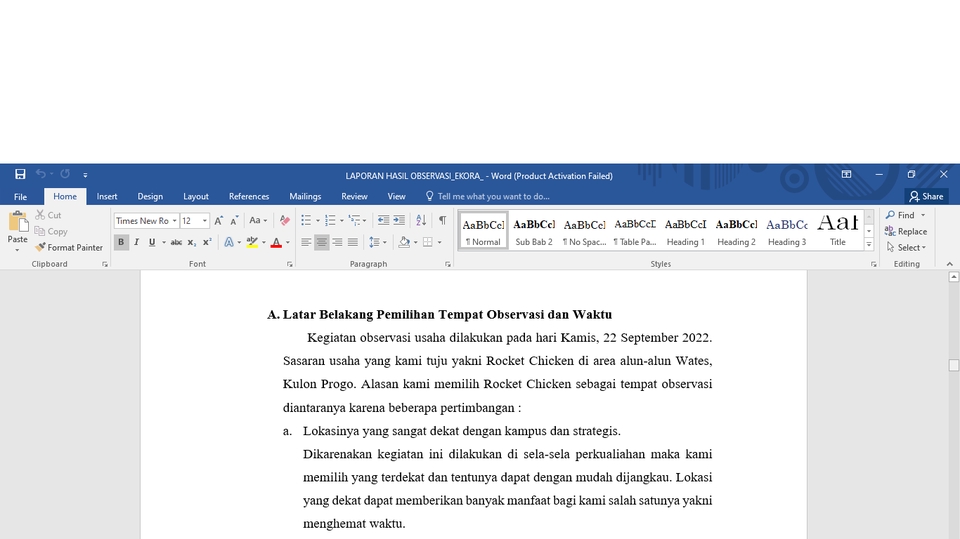Toggle Bold formatting

(121, 242)
